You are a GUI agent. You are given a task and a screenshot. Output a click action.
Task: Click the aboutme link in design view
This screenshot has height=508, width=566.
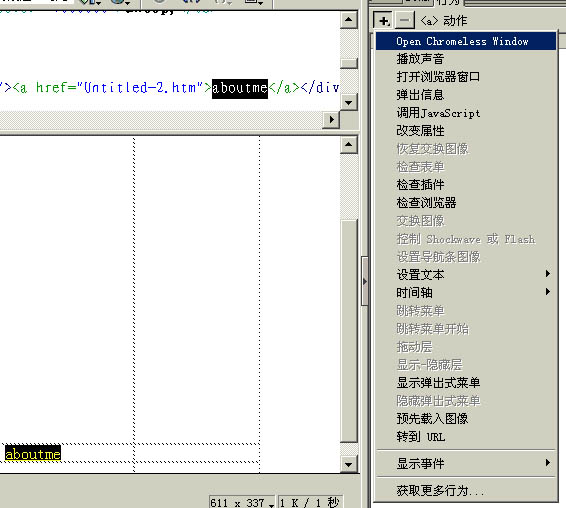coord(33,454)
